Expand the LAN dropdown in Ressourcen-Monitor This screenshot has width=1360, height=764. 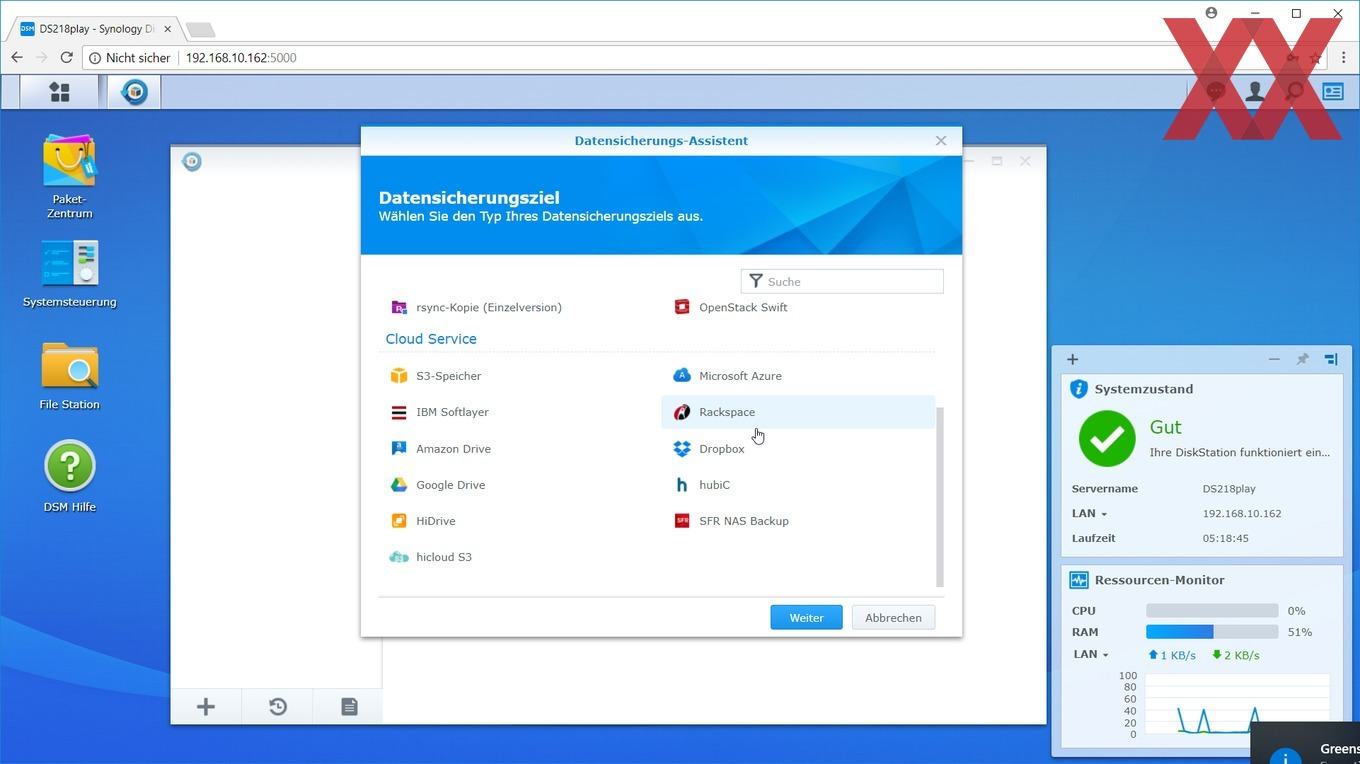[x=1090, y=655]
